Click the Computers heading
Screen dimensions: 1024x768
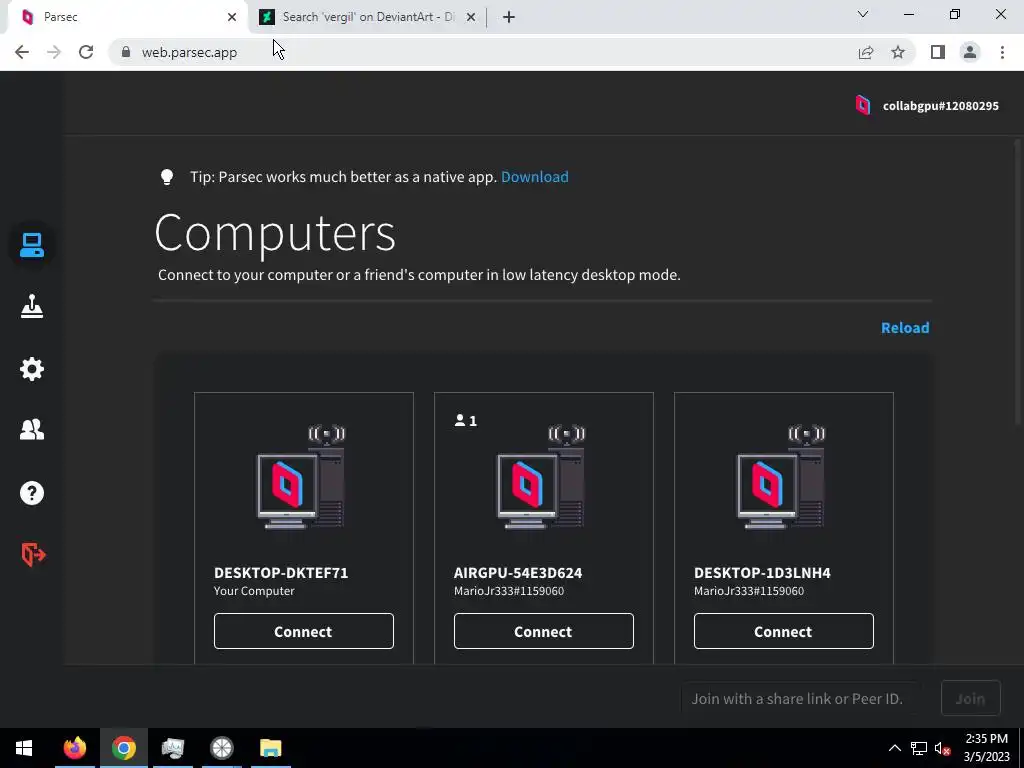click(275, 233)
